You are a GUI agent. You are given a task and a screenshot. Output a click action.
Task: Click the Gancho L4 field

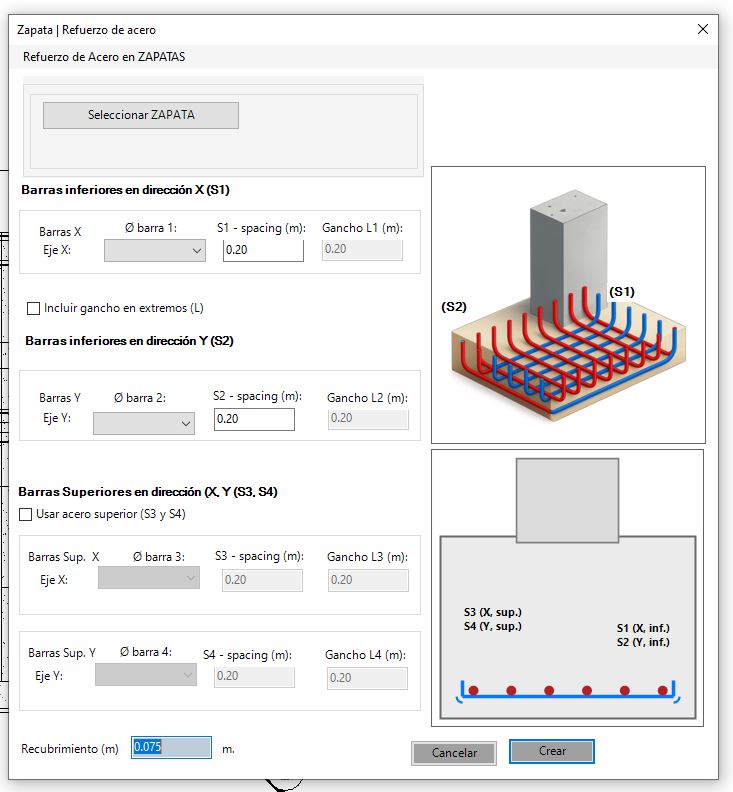coord(367,678)
